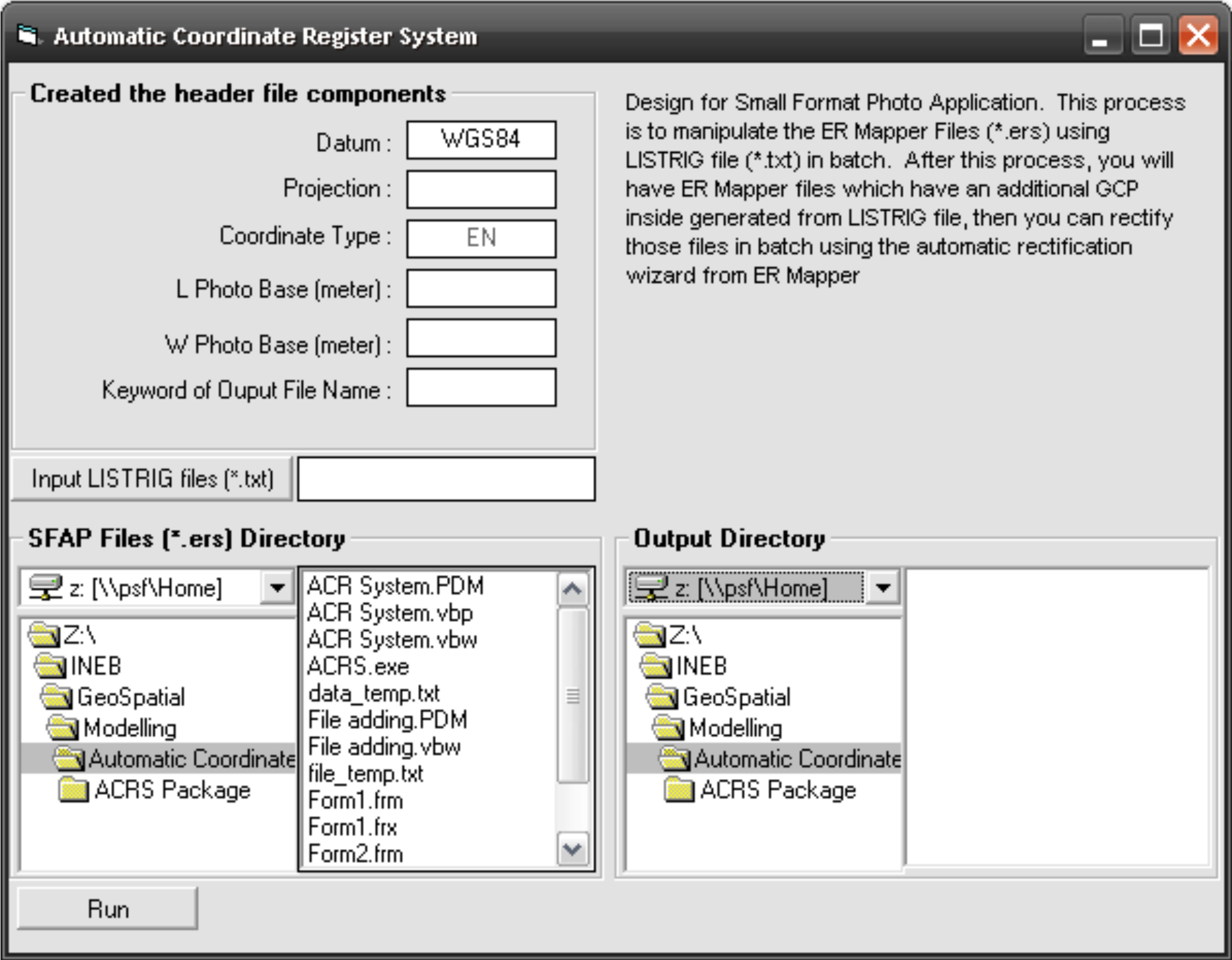
Task: Click the L Photo Base (meter) field
Action: [x=481, y=289]
